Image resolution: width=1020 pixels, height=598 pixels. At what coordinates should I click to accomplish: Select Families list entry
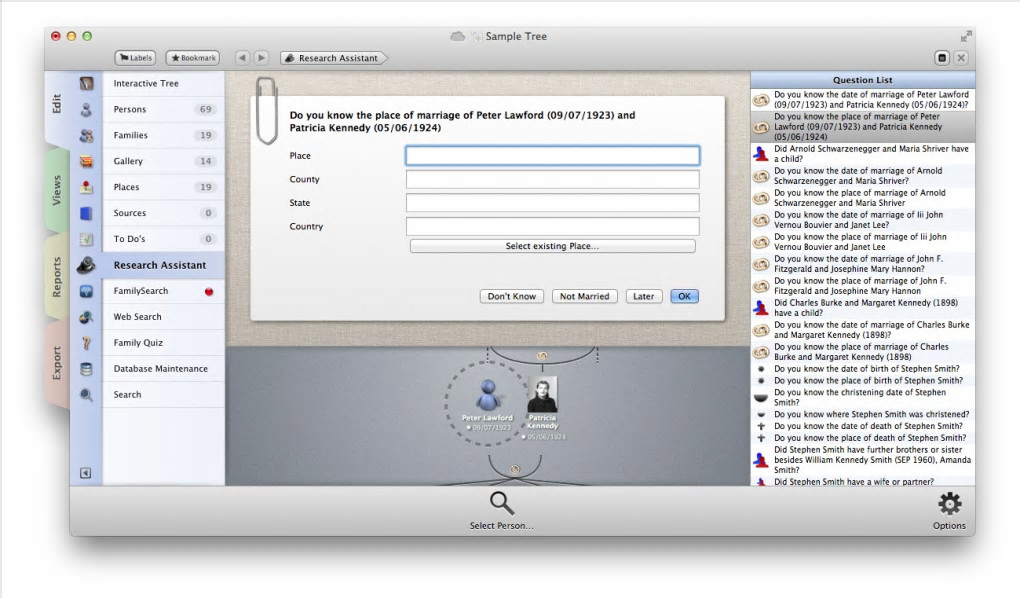[x=163, y=135]
